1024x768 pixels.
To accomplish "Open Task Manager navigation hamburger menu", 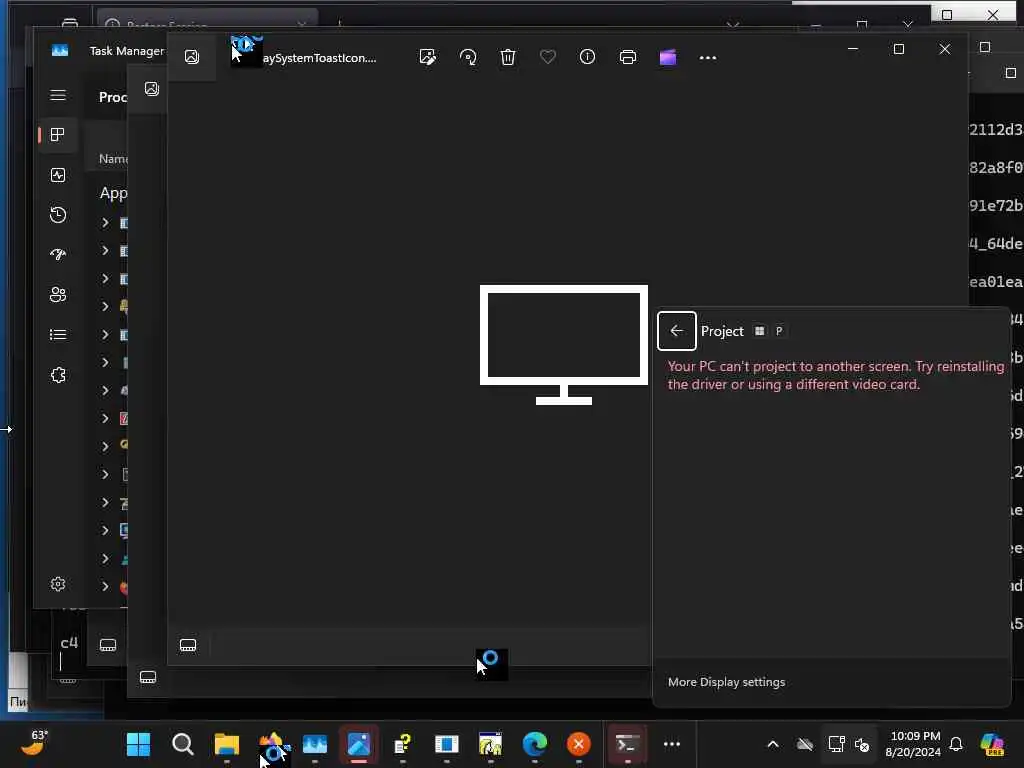I will [57, 95].
